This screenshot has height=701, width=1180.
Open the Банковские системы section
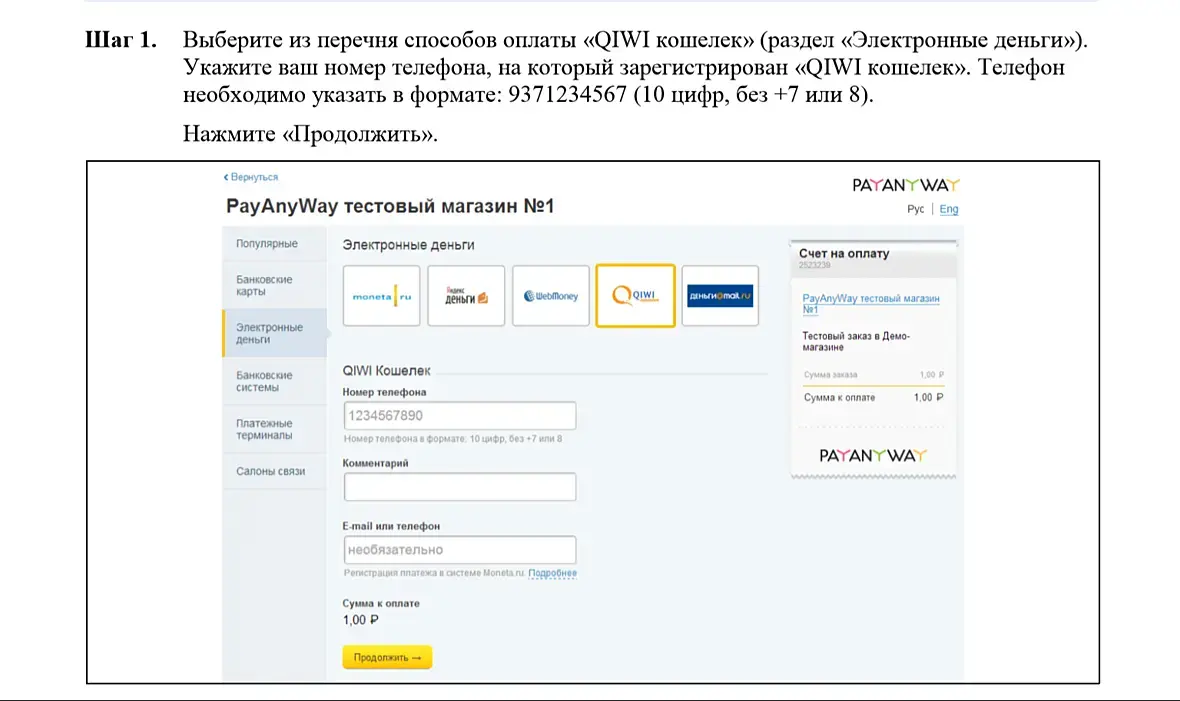[275, 381]
